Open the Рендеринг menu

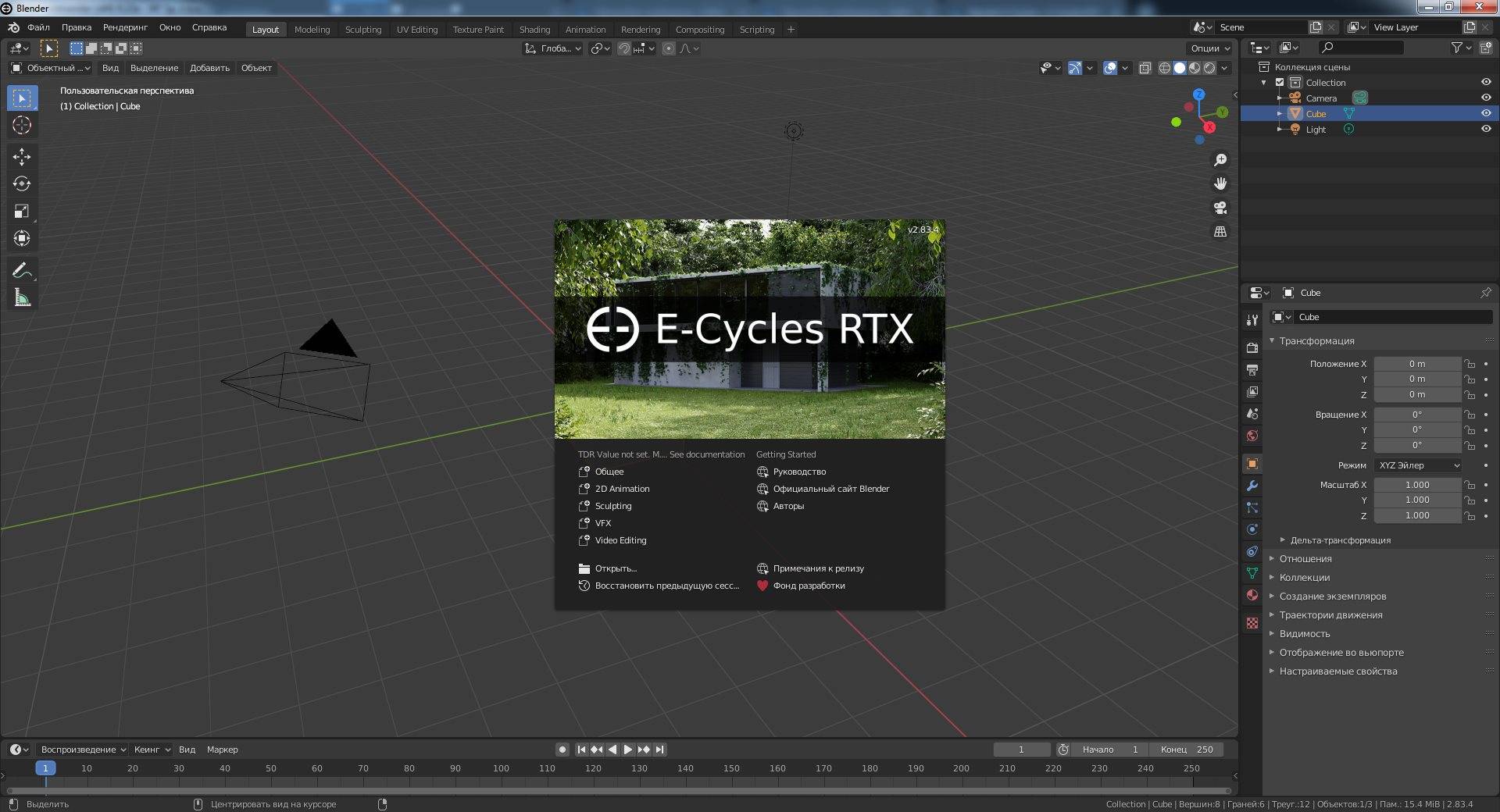pyautogui.click(x=125, y=27)
